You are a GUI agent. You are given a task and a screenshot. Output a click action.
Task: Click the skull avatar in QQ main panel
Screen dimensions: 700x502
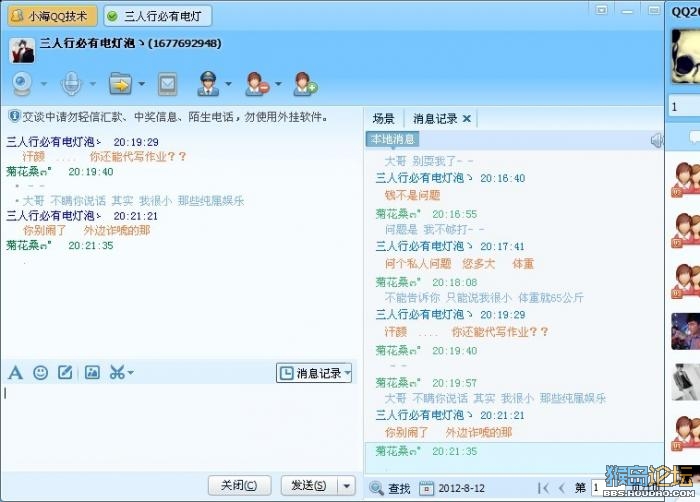[x=685, y=56]
